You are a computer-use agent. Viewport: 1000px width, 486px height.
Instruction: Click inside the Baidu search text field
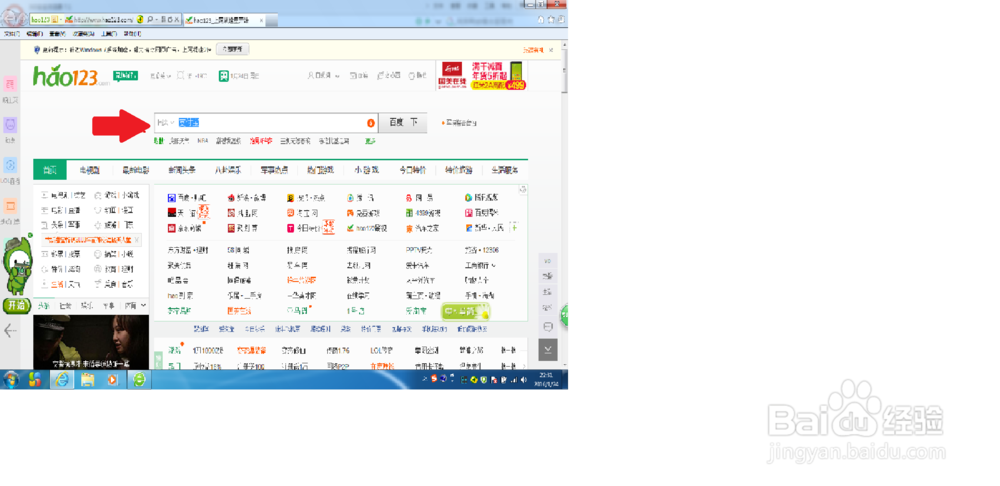pyautogui.click(x=265, y=122)
